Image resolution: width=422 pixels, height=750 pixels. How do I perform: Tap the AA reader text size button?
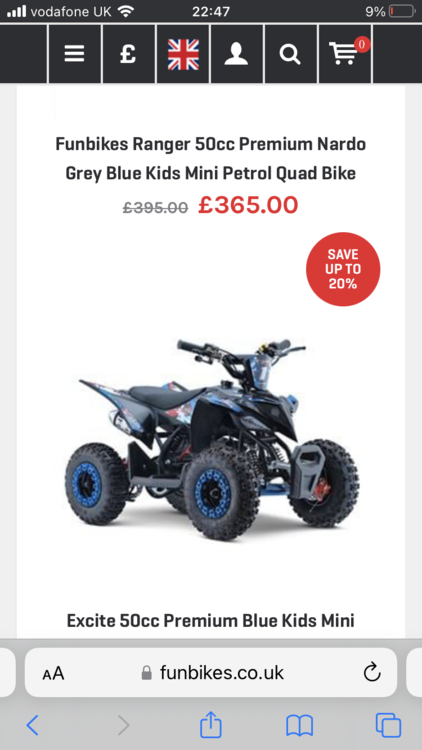[x=53, y=673]
